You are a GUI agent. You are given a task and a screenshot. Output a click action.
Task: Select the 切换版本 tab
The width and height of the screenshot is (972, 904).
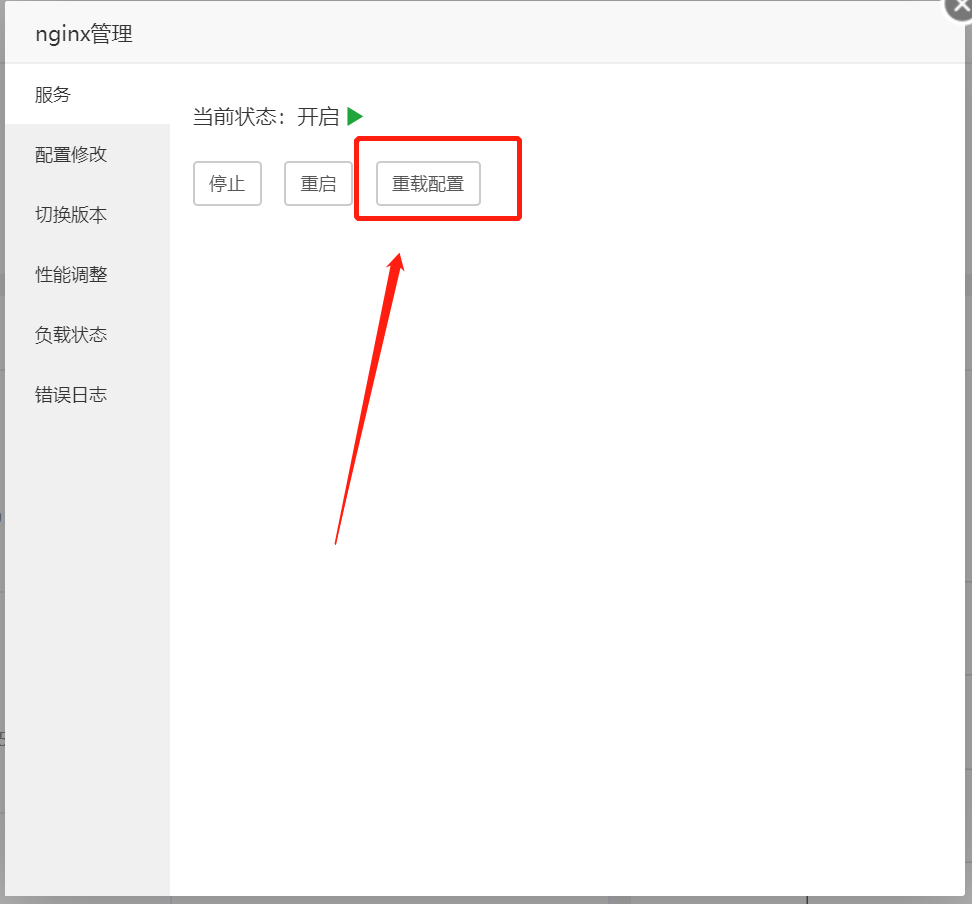point(87,215)
